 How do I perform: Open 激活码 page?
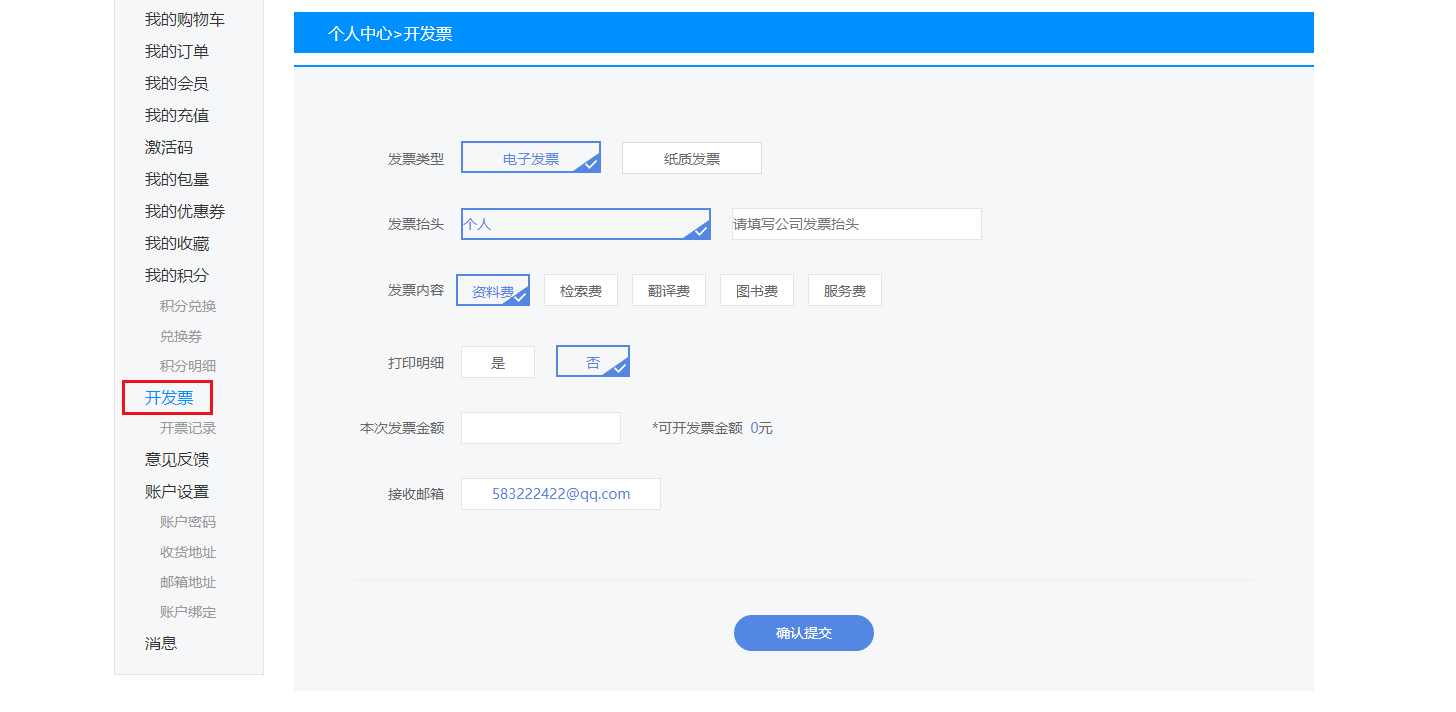(169, 148)
